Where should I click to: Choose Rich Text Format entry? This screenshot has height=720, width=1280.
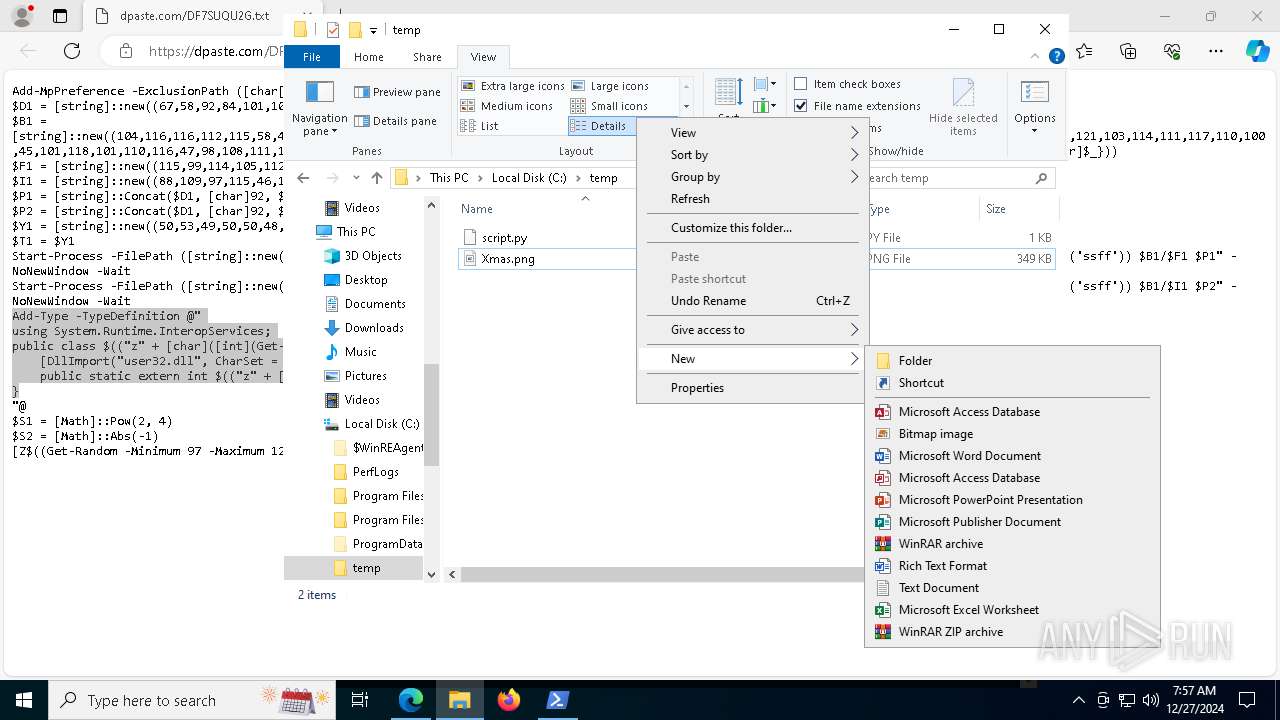[1012, 566]
